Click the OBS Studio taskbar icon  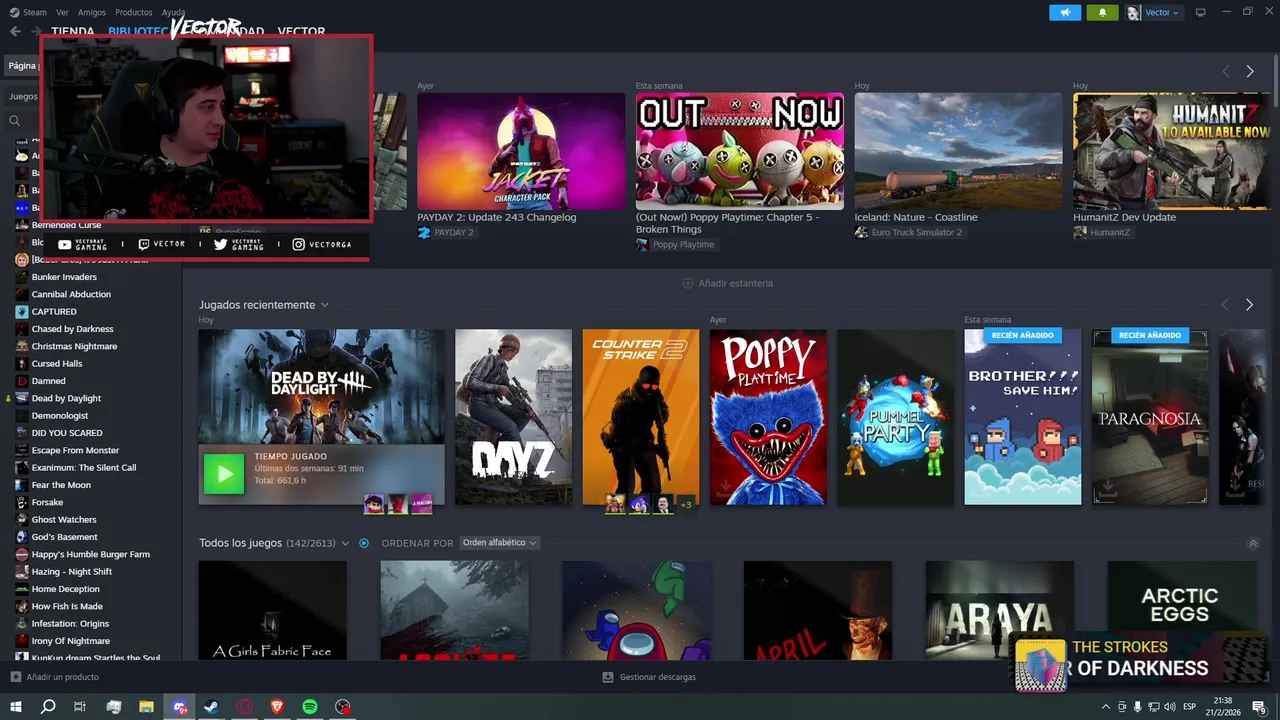[343, 707]
